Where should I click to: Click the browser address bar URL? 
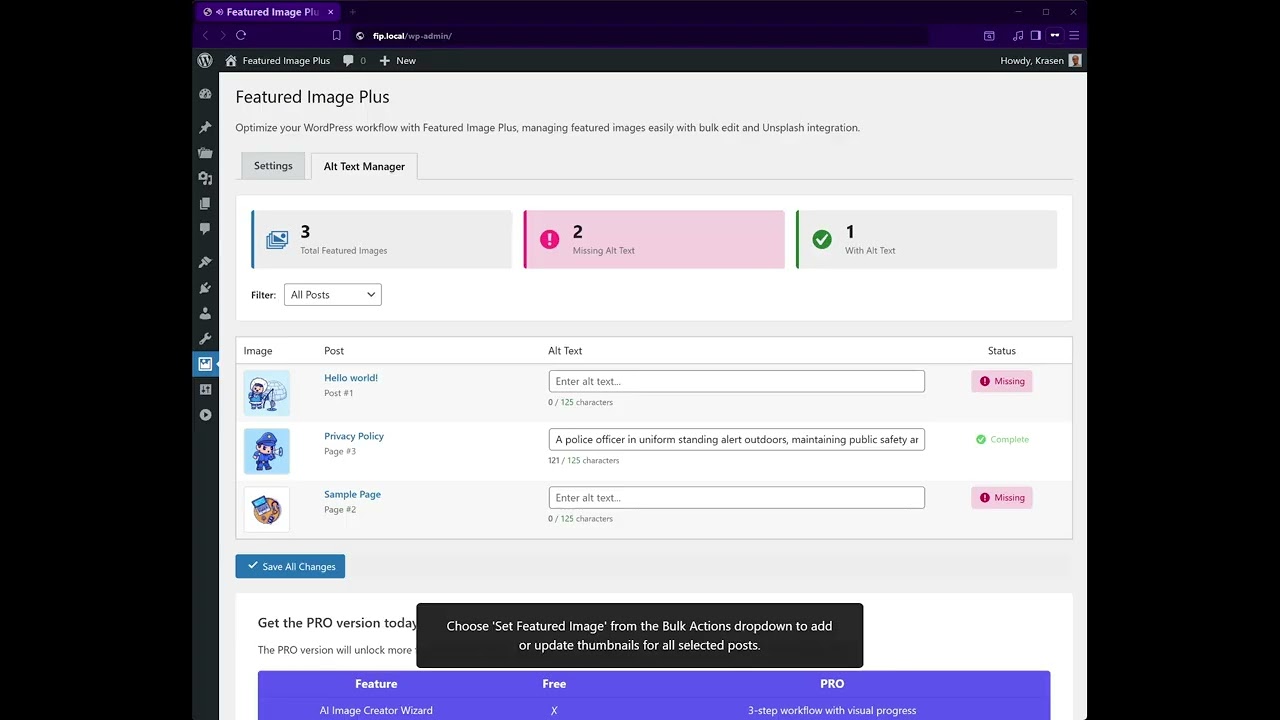[x=412, y=36]
